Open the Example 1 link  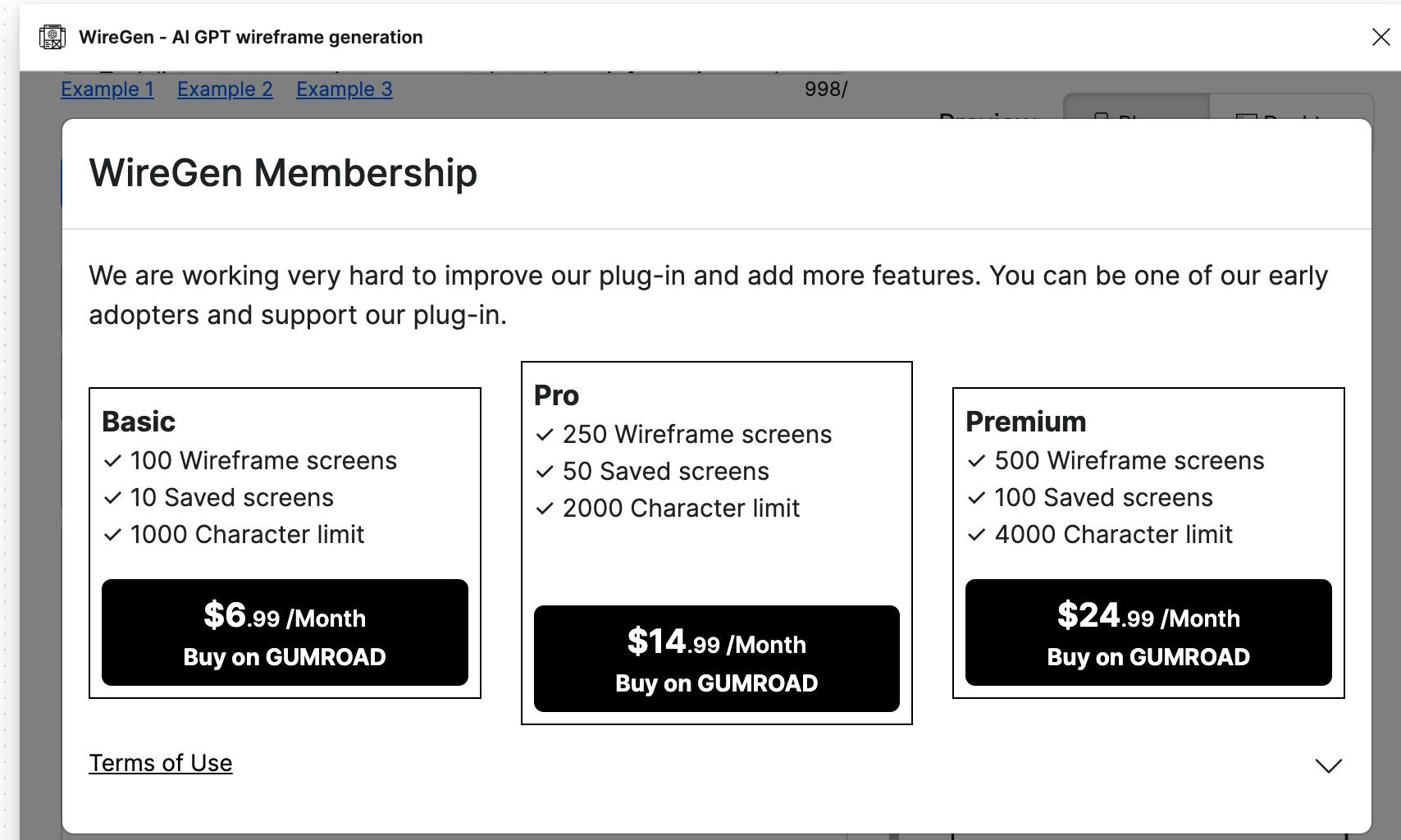[107, 89]
